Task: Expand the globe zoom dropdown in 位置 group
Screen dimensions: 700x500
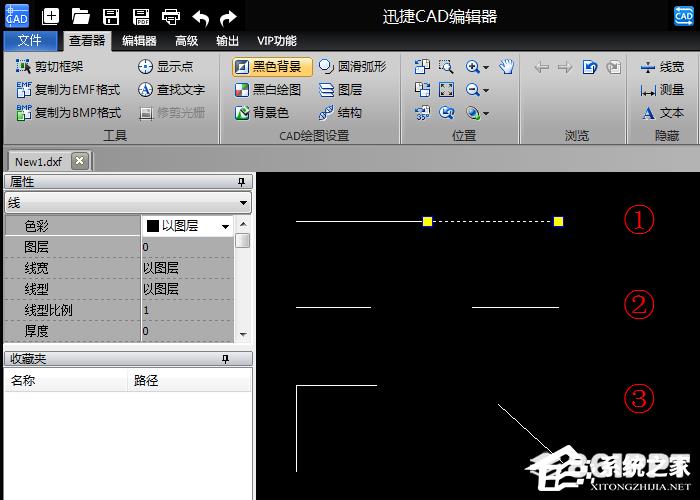Action: click(x=486, y=113)
